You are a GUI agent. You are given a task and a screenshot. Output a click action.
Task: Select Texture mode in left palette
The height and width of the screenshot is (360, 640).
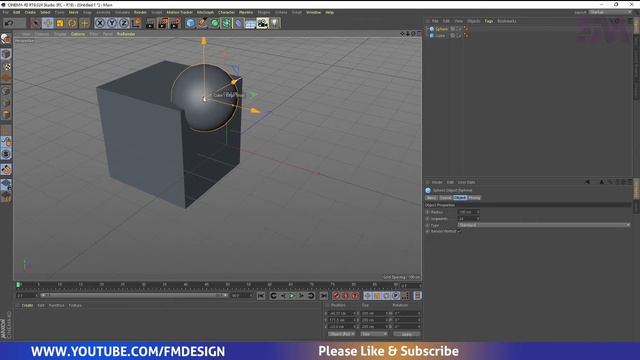(6, 66)
